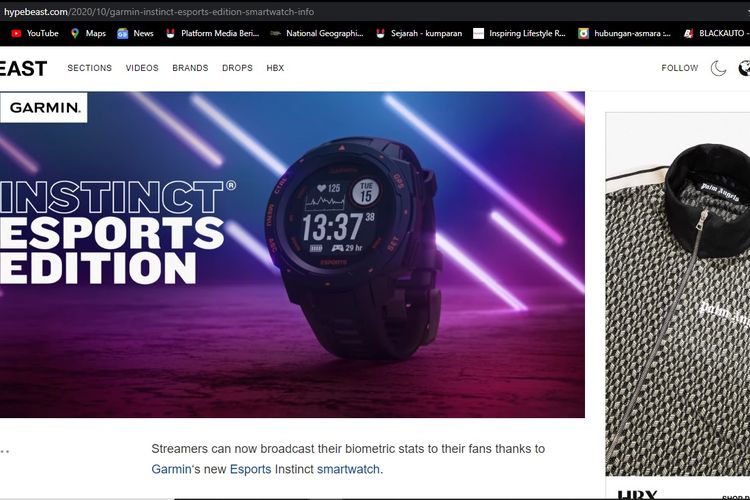Click the hypebeast.com address bar URL
The image size is (750, 500).
(x=159, y=11)
